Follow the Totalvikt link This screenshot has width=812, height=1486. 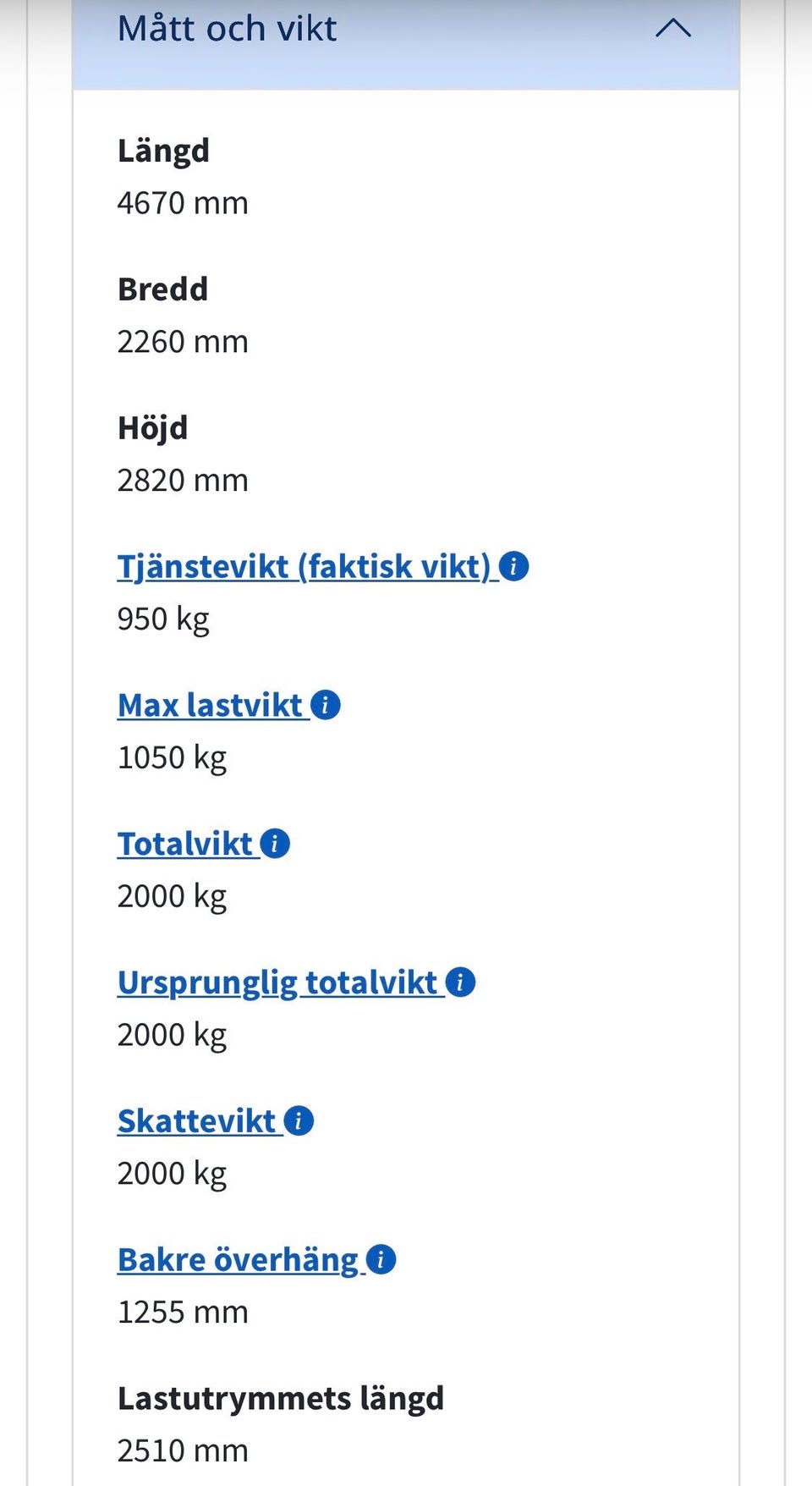coord(185,845)
